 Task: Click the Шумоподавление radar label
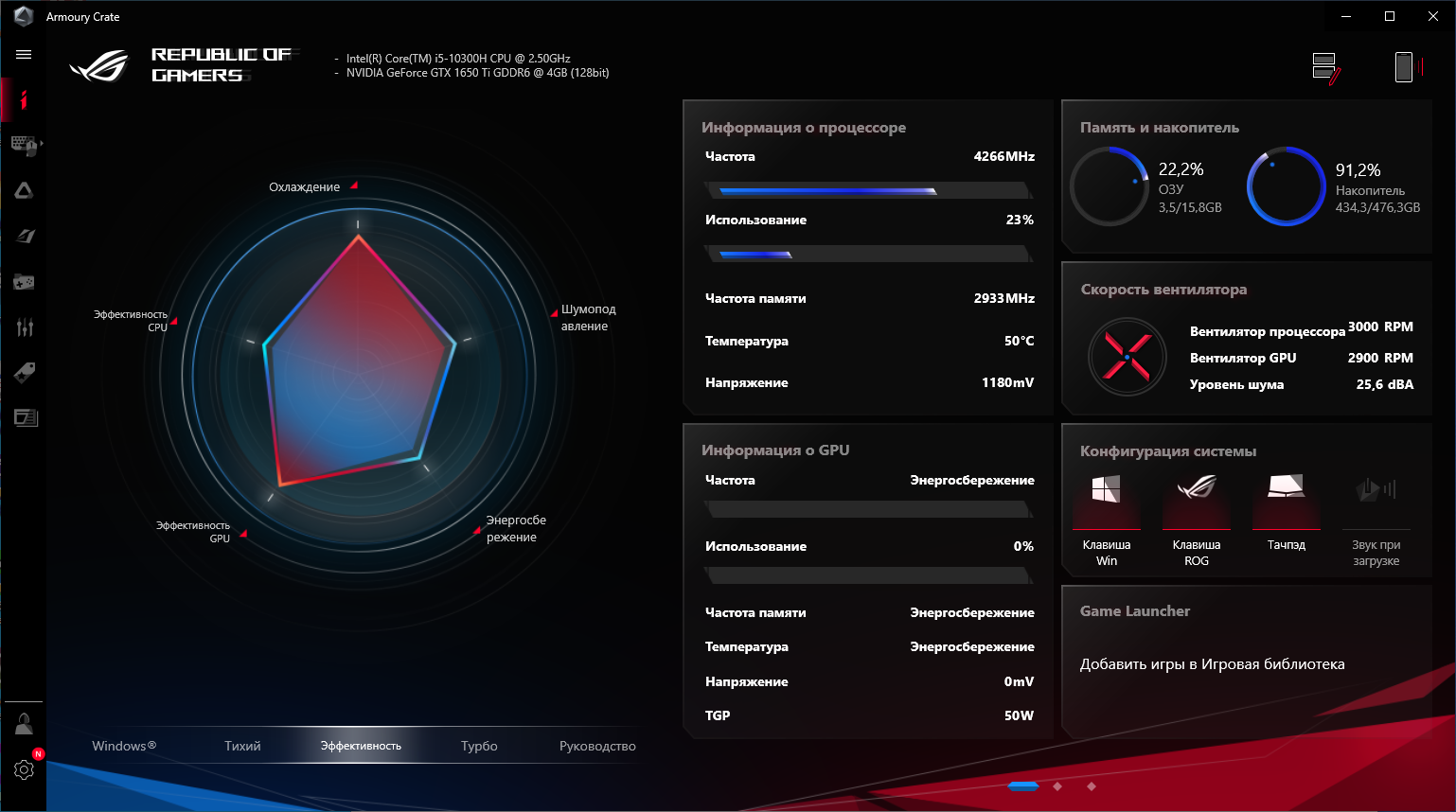tap(588, 318)
